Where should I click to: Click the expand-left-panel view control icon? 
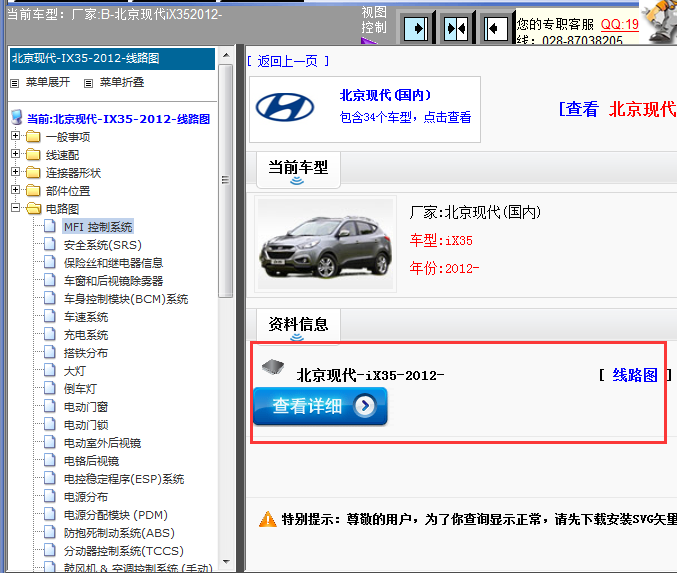(x=415, y=29)
